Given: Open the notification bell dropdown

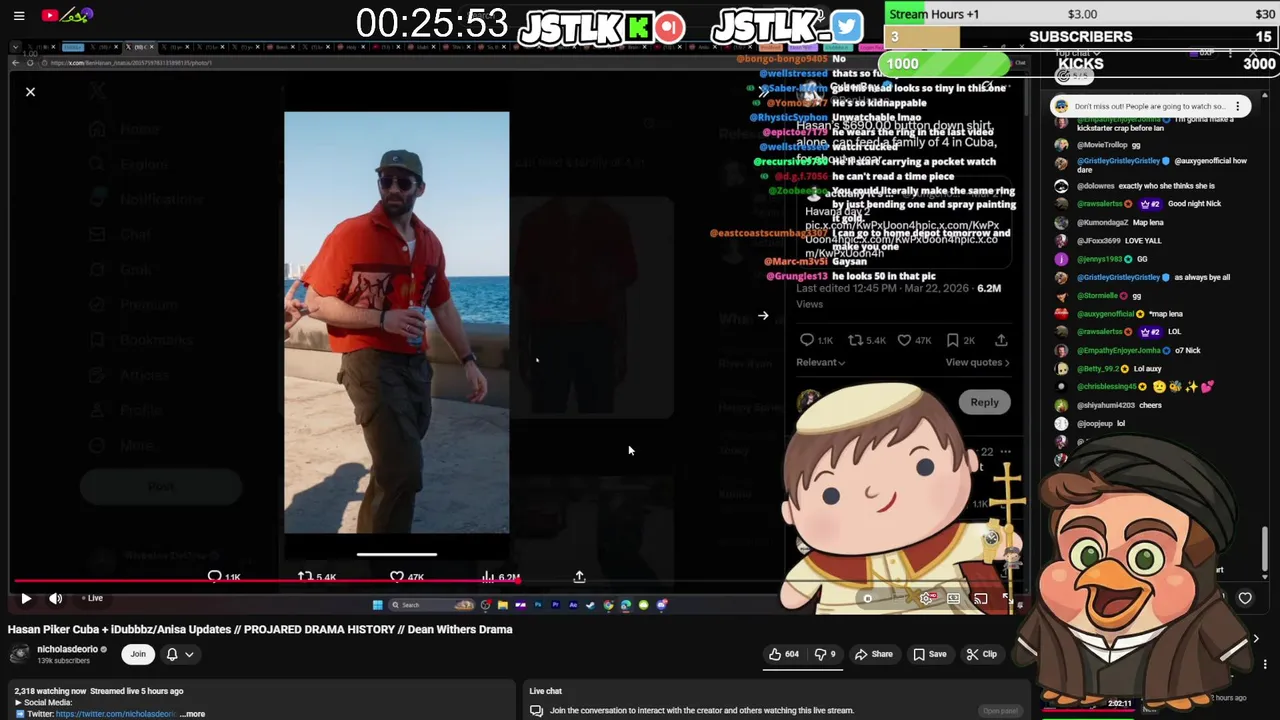Looking at the screenshot, I should (x=179, y=654).
